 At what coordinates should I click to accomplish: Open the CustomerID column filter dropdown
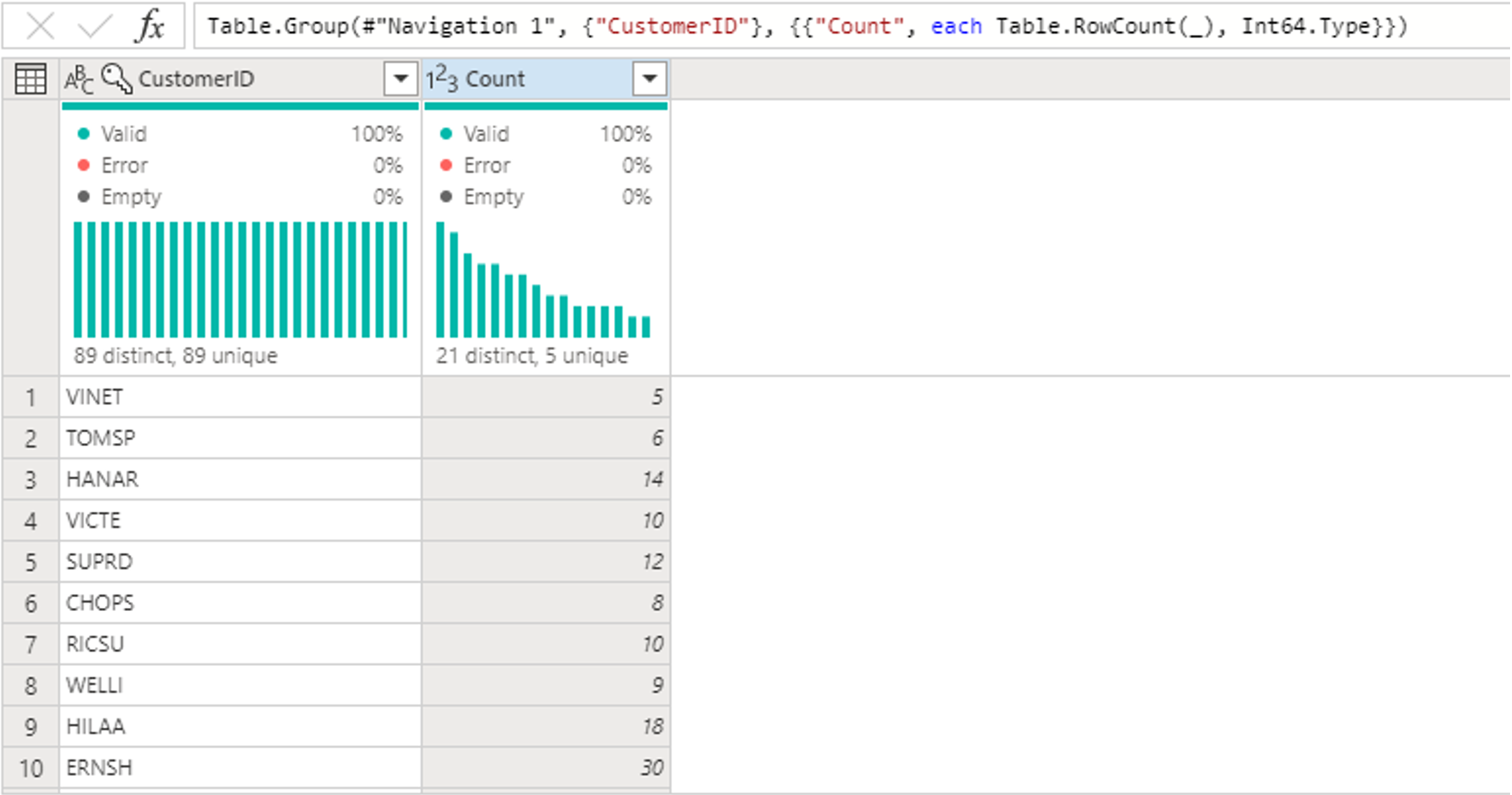[401, 79]
